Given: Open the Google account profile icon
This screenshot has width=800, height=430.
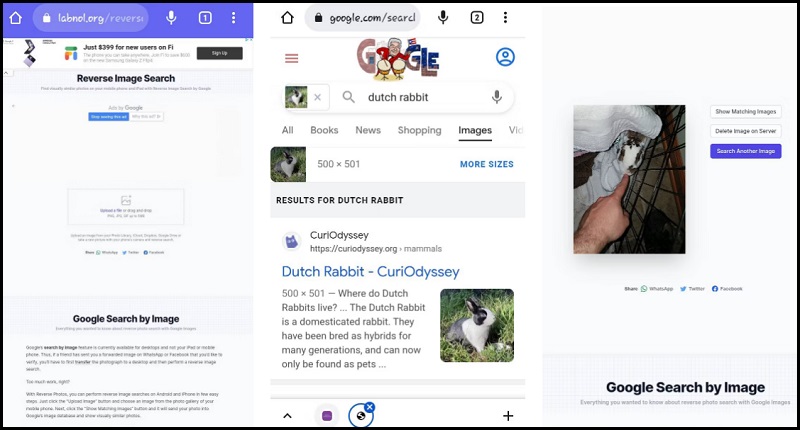Looking at the screenshot, I should [505, 58].
